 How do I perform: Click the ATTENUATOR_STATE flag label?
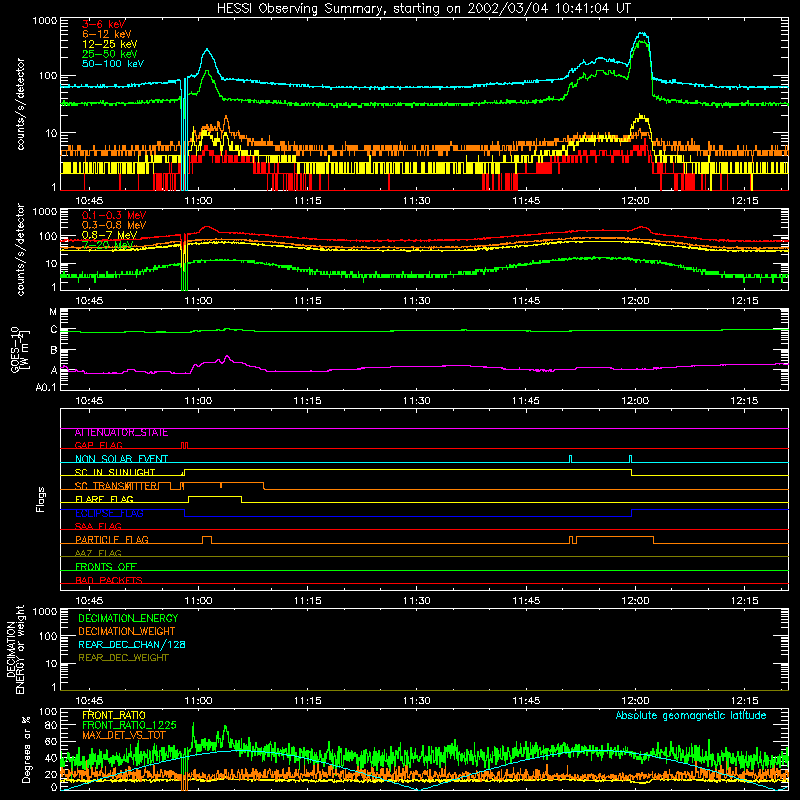[x=121, y=433]
